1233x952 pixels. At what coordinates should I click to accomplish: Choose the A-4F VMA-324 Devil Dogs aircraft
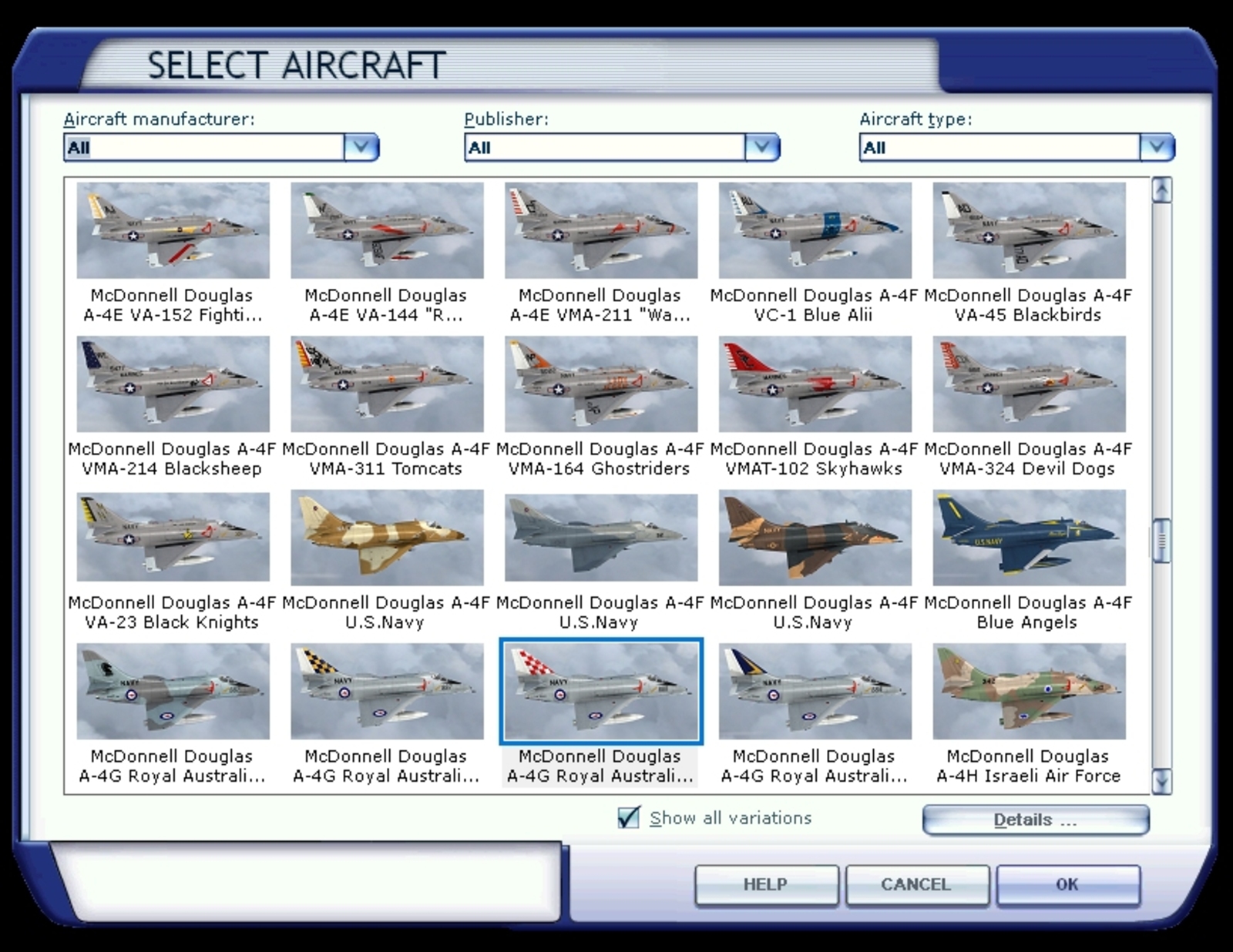tap(1029, 384)
